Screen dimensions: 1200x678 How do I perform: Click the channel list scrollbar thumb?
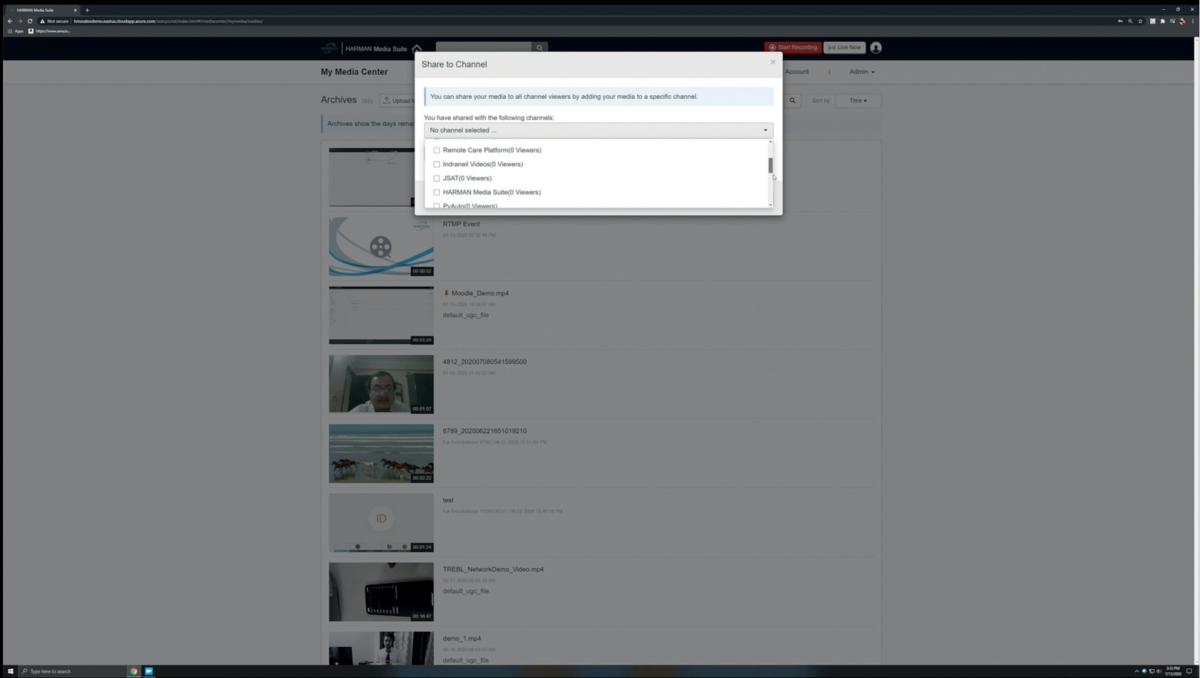click(x=770, y=165)
